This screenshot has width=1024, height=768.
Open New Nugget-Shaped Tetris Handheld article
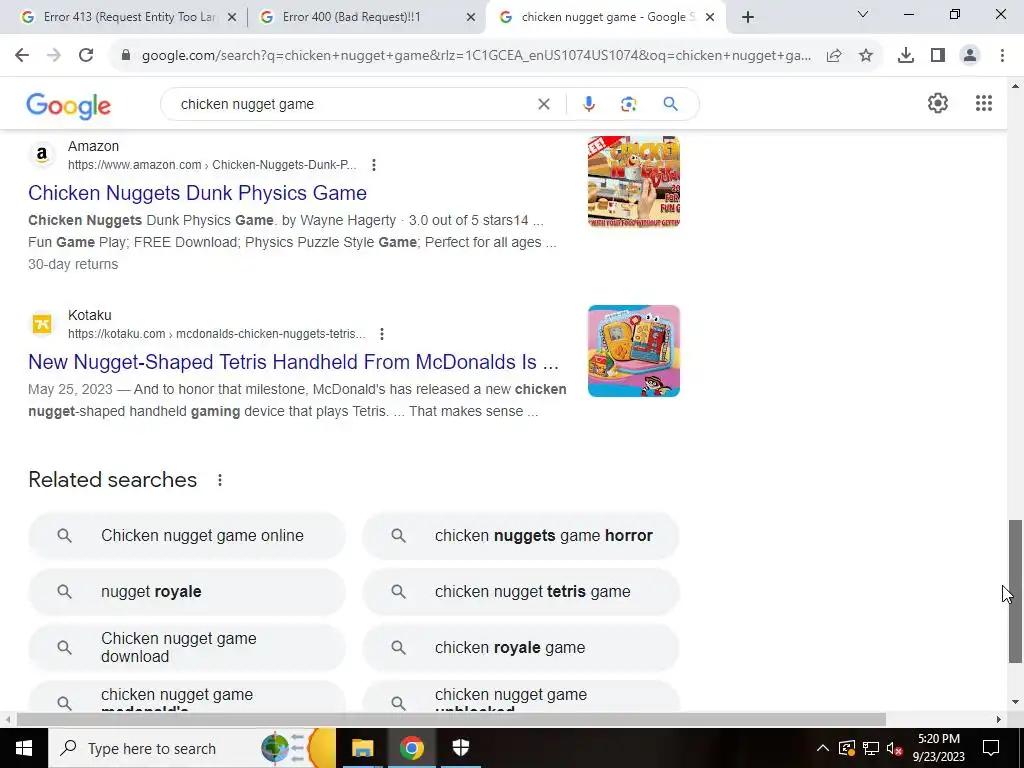[x=293, y=362]
